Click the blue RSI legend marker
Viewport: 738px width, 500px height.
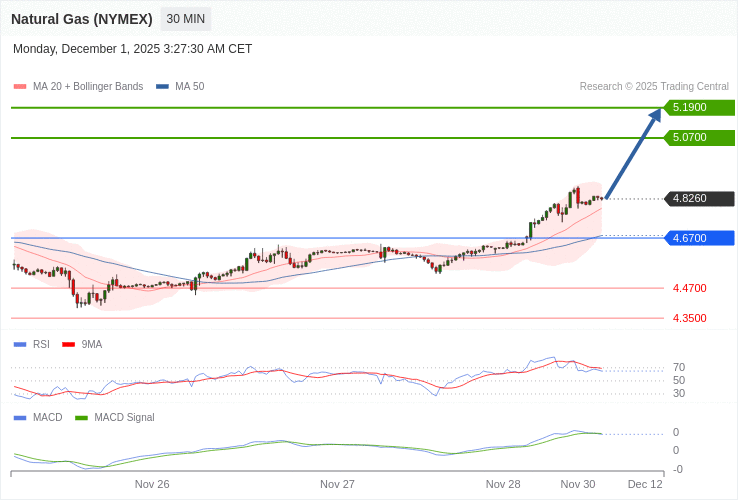pyautogui.click(x=20, y=345)
